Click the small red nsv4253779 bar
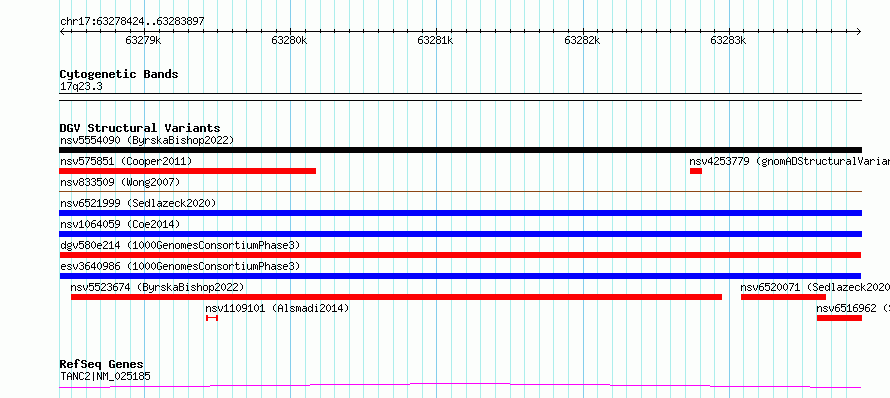890x398 pixels. pos(696,171)
